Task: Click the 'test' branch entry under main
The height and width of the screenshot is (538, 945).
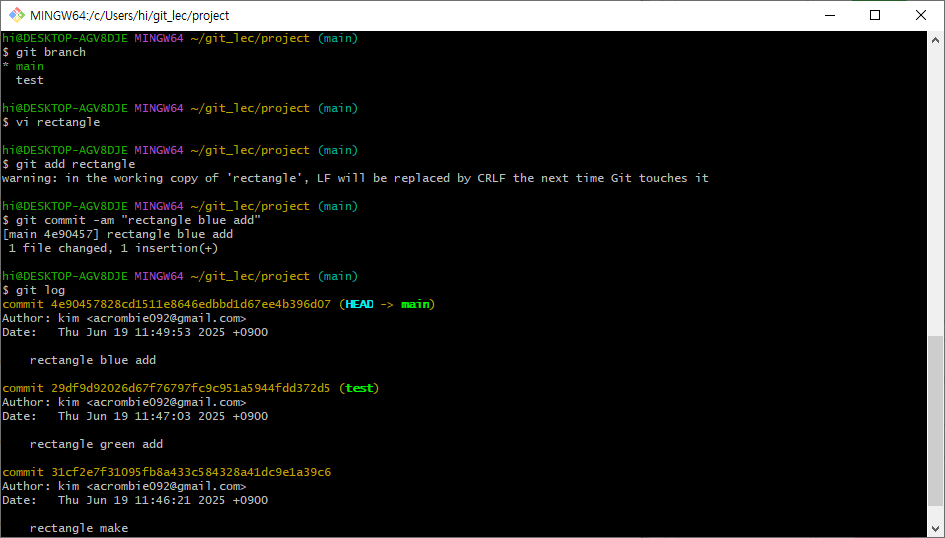Action: point(30,80)
